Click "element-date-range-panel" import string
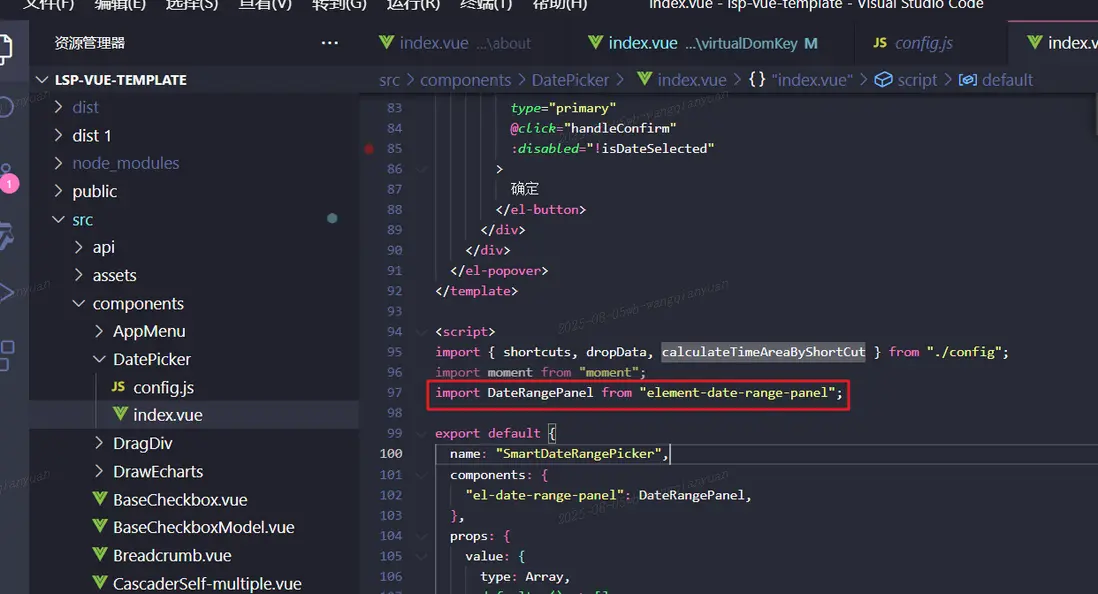Screen dimensions: 1098x594 (x=737, y=393)
